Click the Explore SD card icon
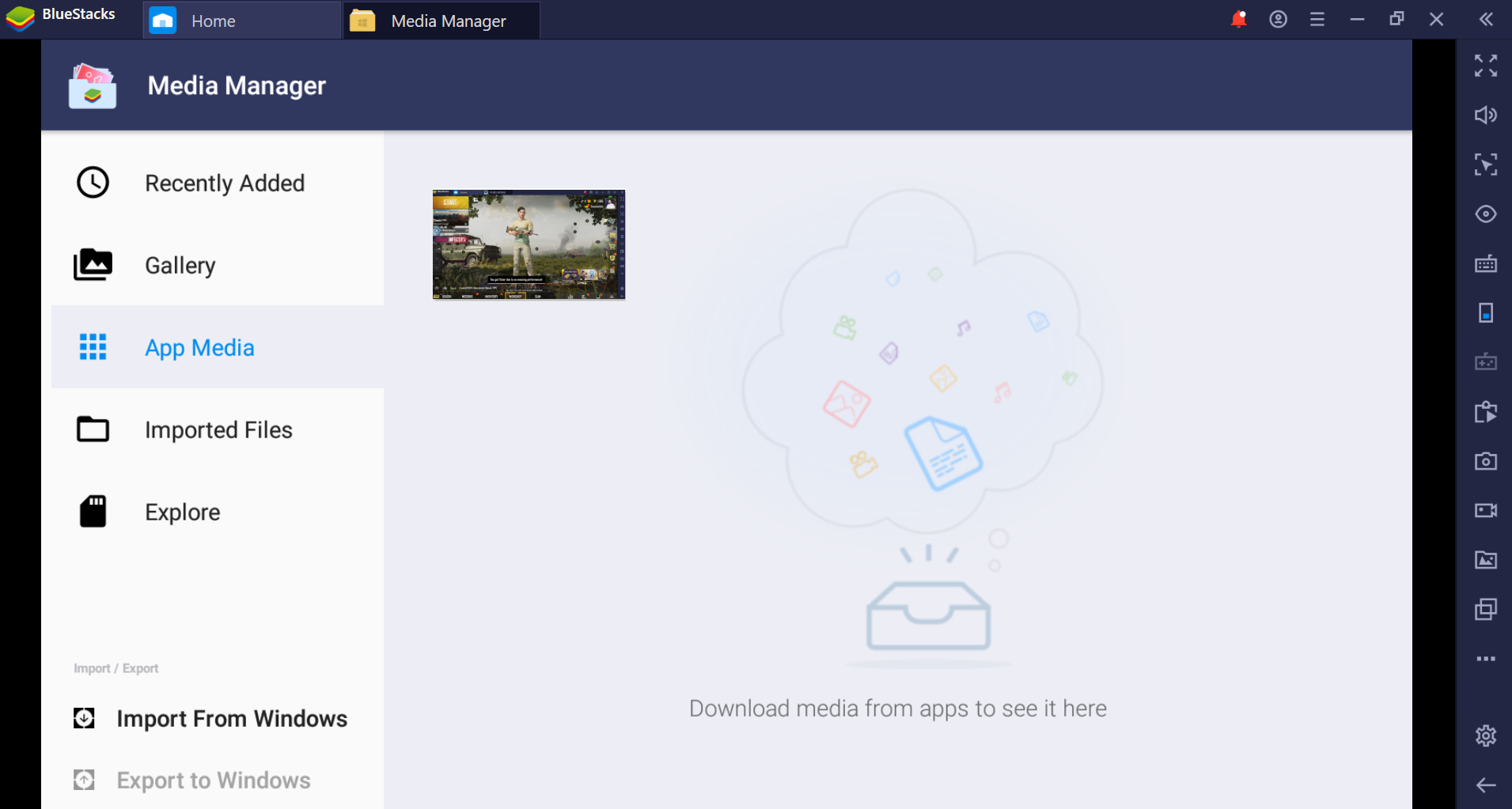Viewport: 1512px width, 809px height. [x=93, y=512]
